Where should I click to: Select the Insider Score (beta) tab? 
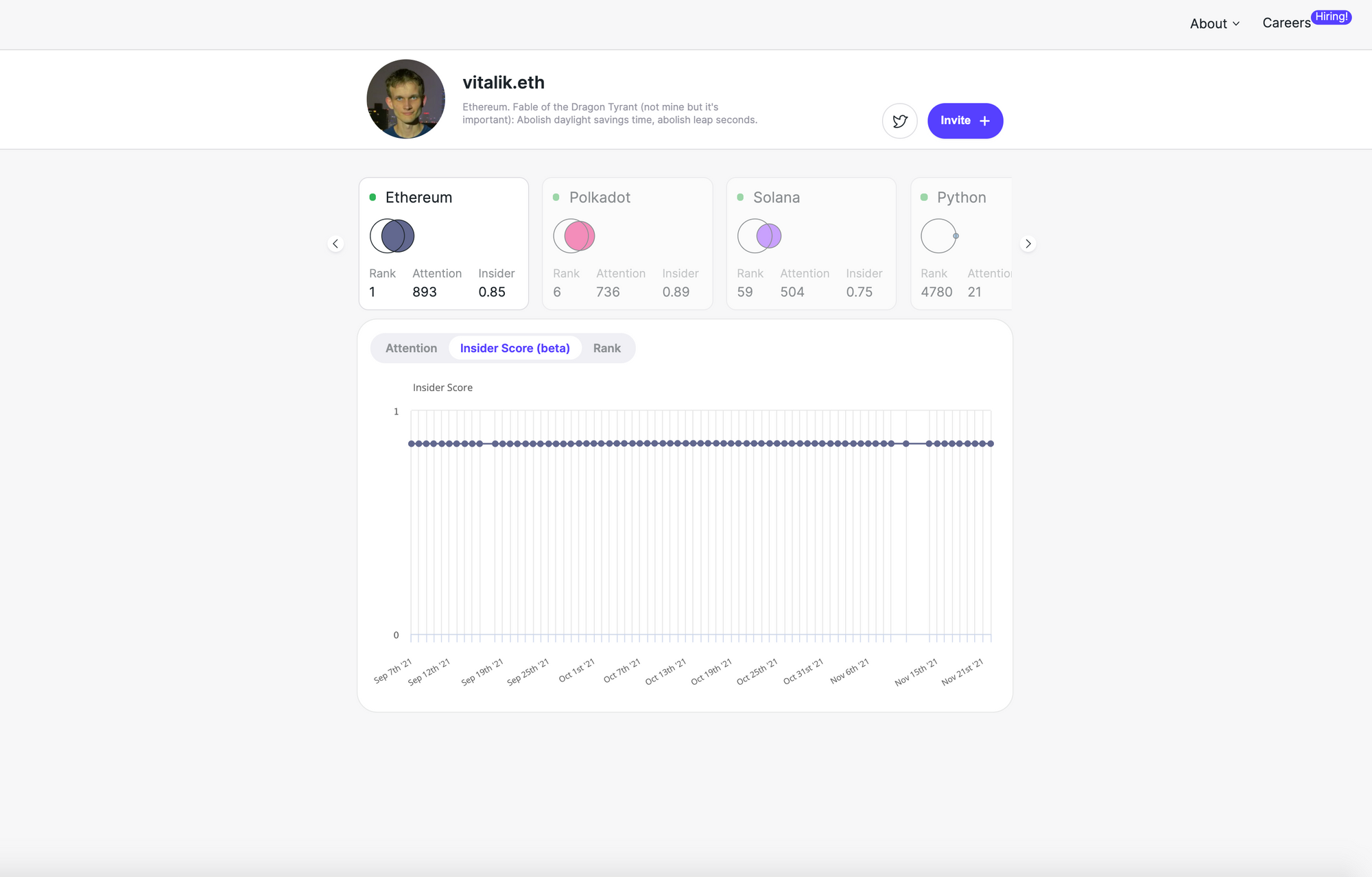pos(514,348)
